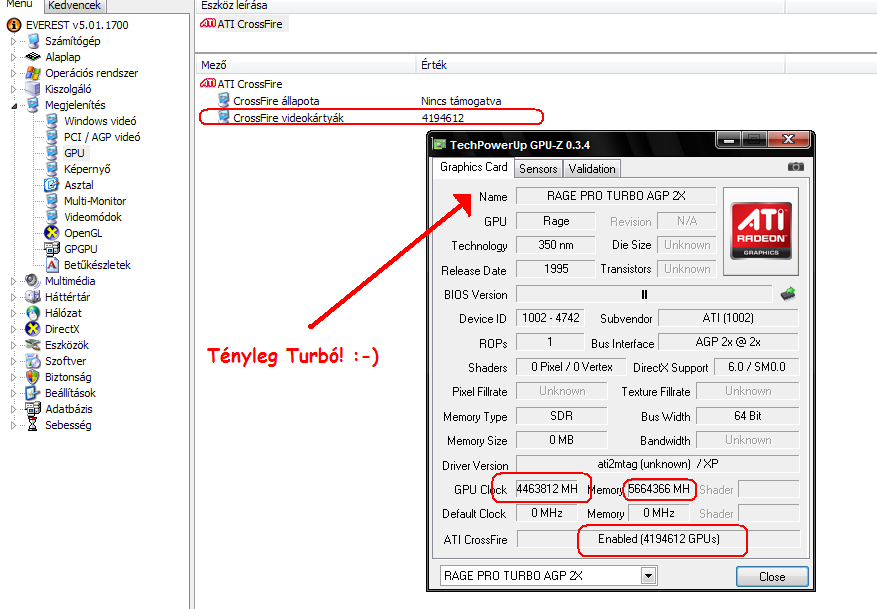The image size is (877, 609).
Task: Expand the Számítógép tree node
Action: tap(13, 41)
